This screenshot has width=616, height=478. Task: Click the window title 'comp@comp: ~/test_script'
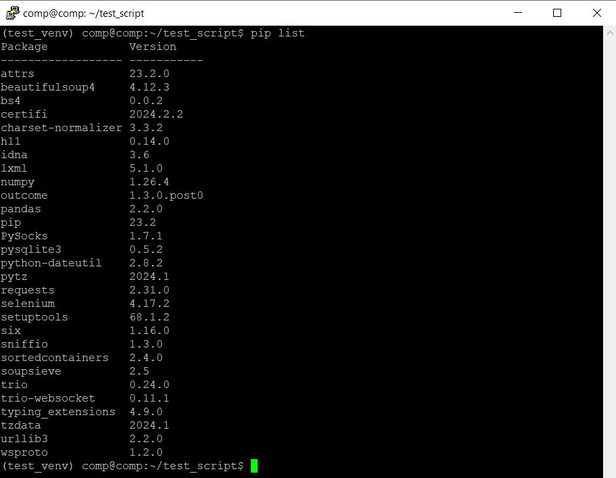tap(83, 13)
